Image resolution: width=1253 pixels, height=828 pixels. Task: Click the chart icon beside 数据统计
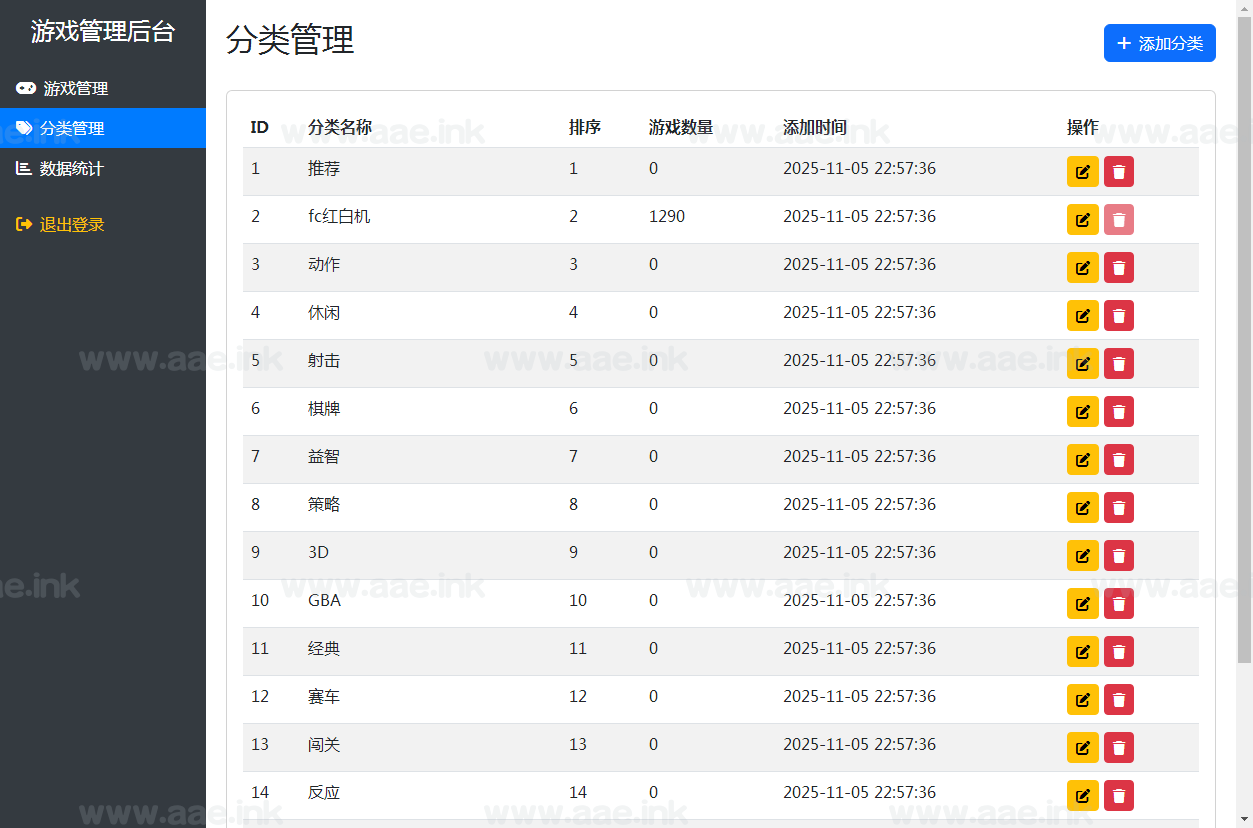click(26, 168)
